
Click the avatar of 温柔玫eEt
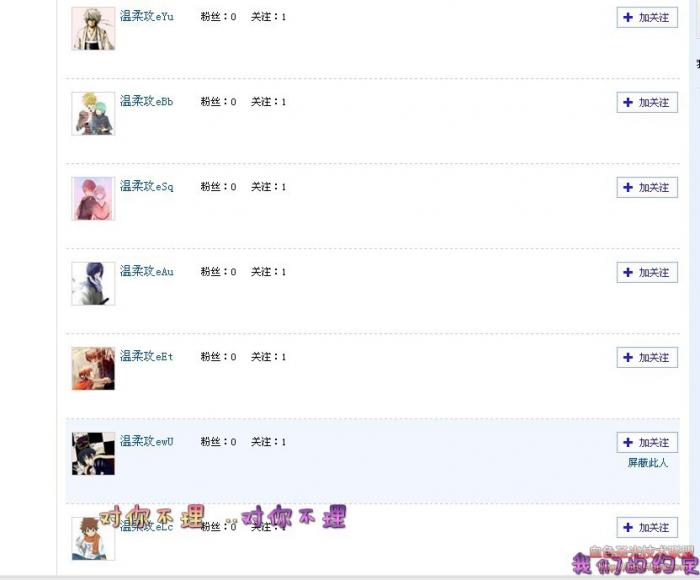click(x=93, y=368)
